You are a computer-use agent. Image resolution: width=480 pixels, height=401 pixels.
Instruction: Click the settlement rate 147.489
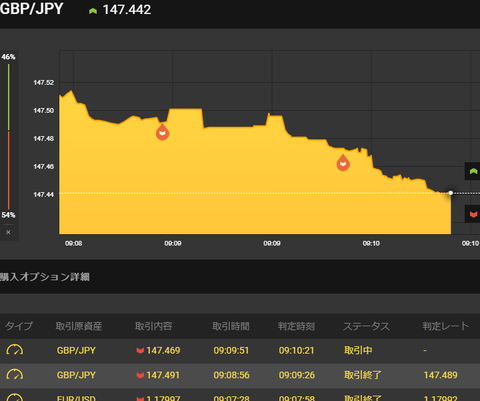pyautogui.click(x=440, y=375)
